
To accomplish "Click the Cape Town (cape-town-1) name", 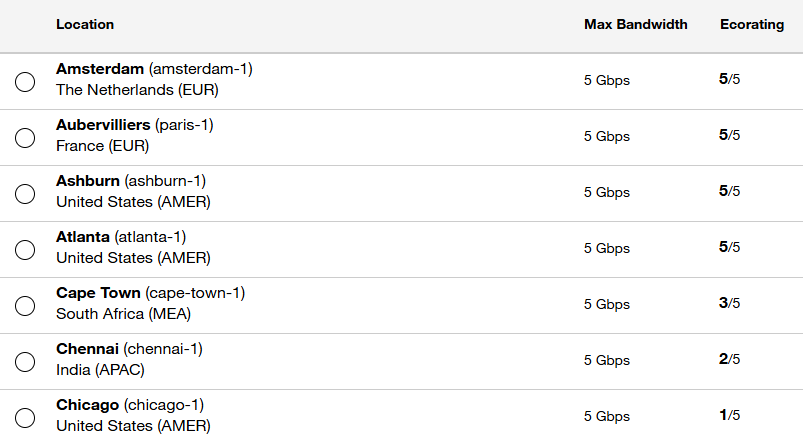I will pyautogui.click(x=151, y=293).
